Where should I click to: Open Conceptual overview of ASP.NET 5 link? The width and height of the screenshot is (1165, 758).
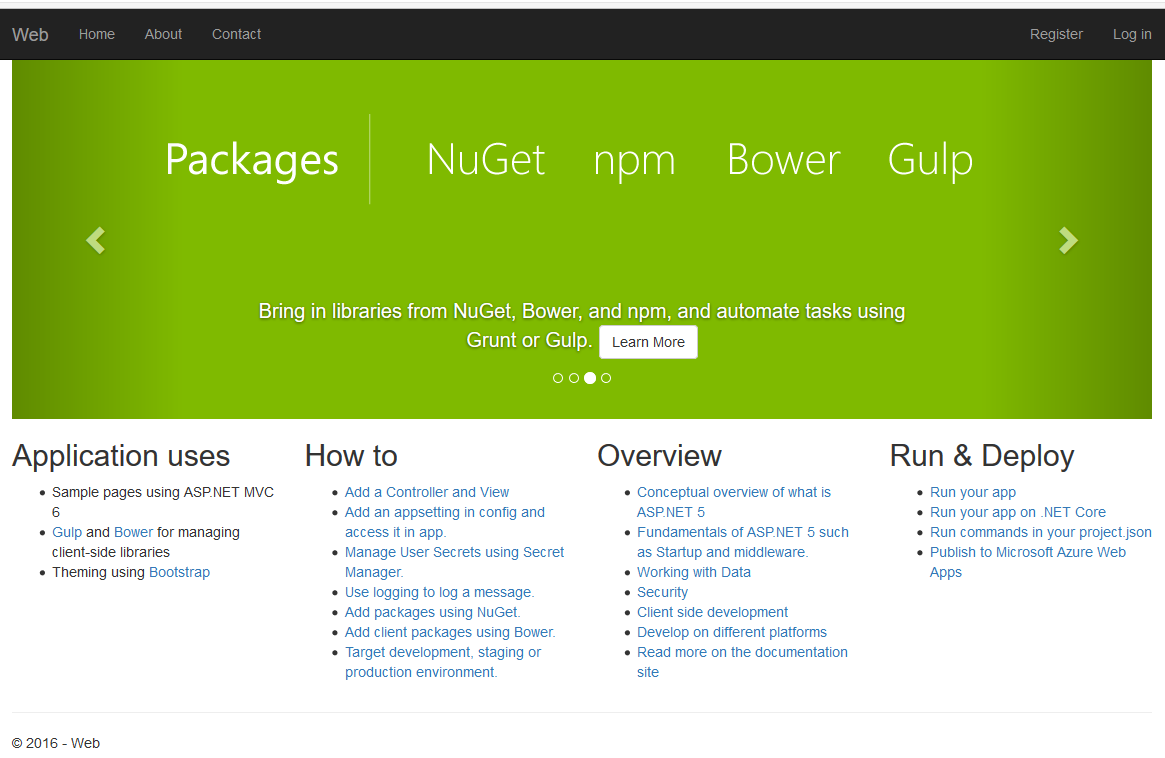tap(733, 502)
